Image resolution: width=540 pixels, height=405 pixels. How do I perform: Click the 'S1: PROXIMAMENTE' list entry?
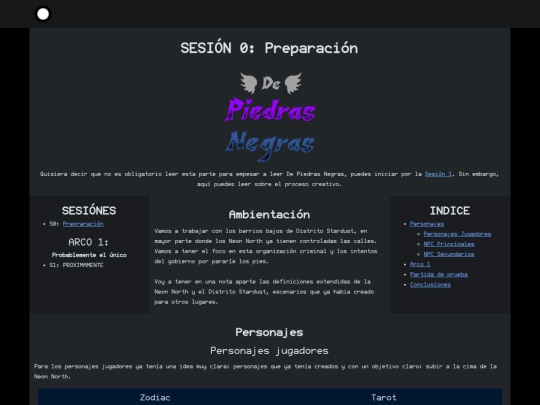[76, 265]
